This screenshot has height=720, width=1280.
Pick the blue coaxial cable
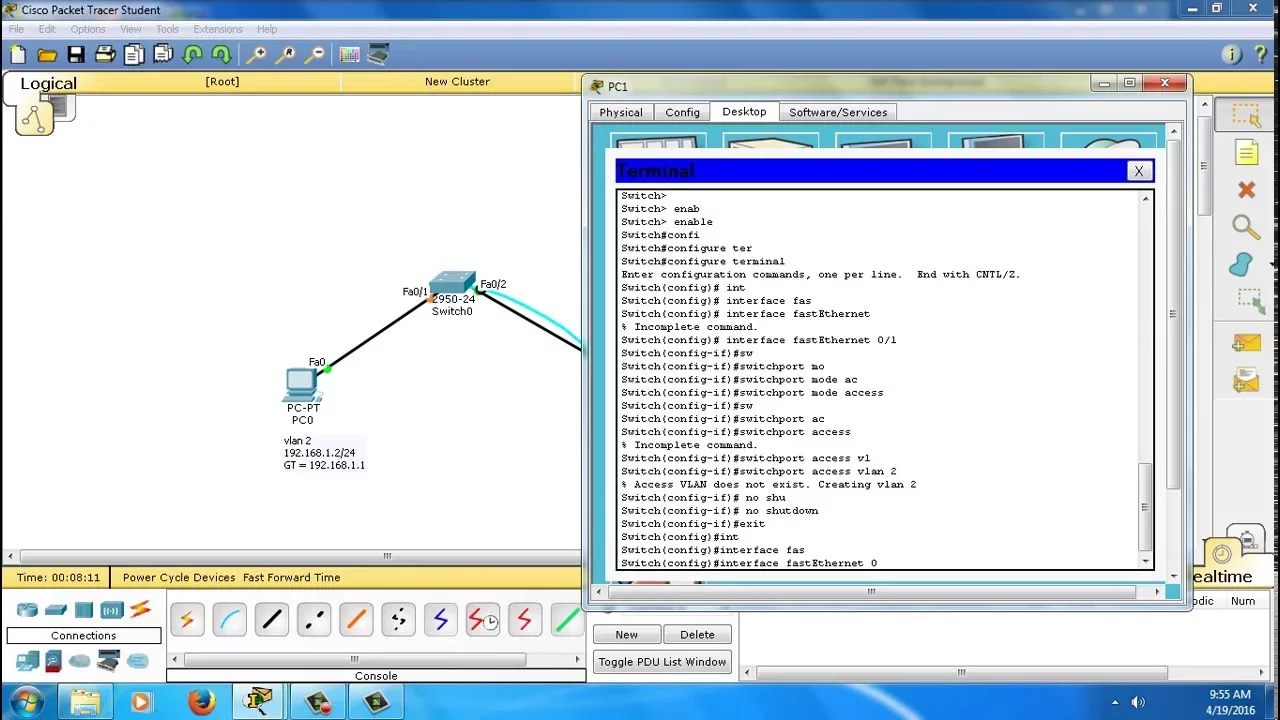click(440, 620)
